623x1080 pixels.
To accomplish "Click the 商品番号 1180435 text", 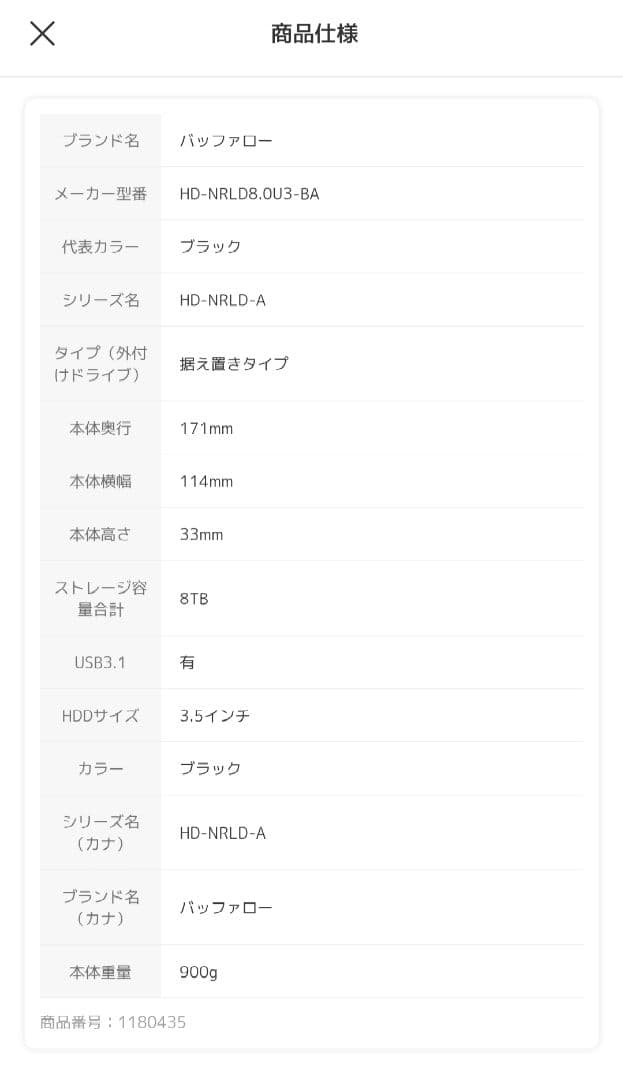I will point(111,1022).
